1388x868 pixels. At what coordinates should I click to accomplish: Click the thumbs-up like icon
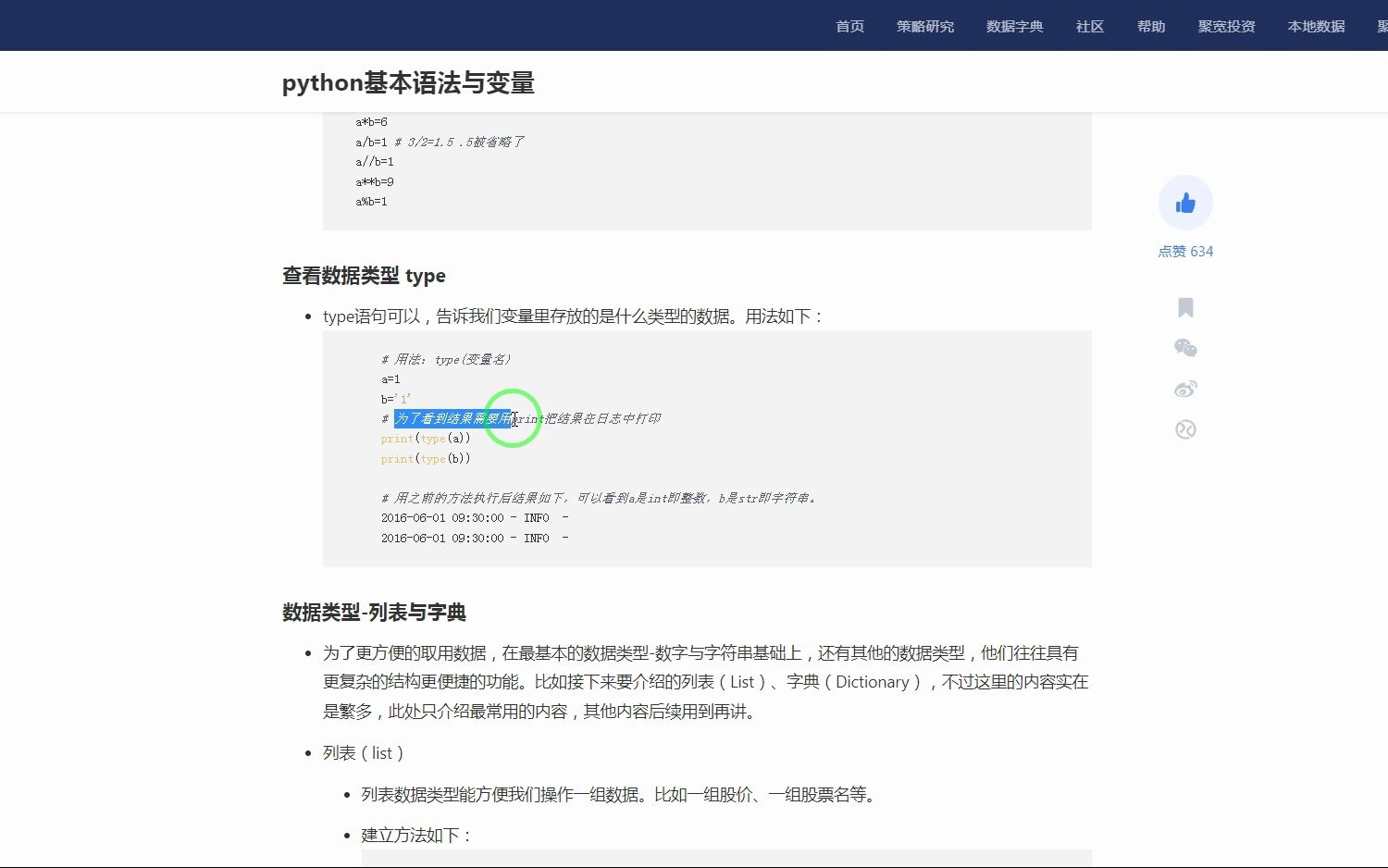1185,203
